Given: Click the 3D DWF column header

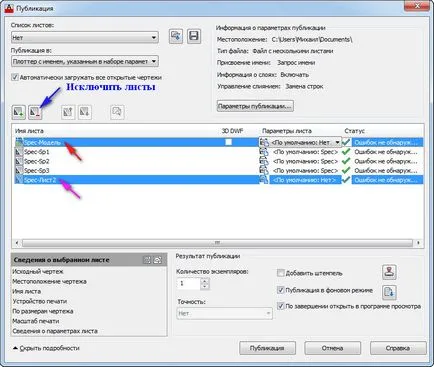Looking at the screenshot, I should click(x=232, y=131).
